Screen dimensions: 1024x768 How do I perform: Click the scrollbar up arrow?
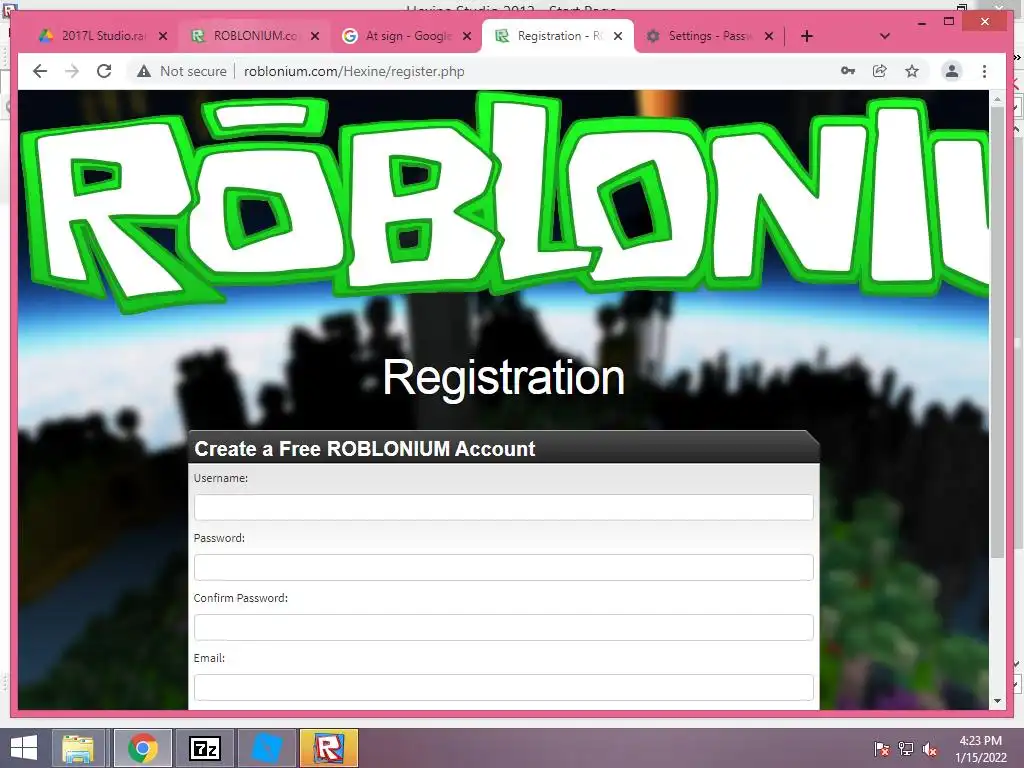[x=997, y=99]
